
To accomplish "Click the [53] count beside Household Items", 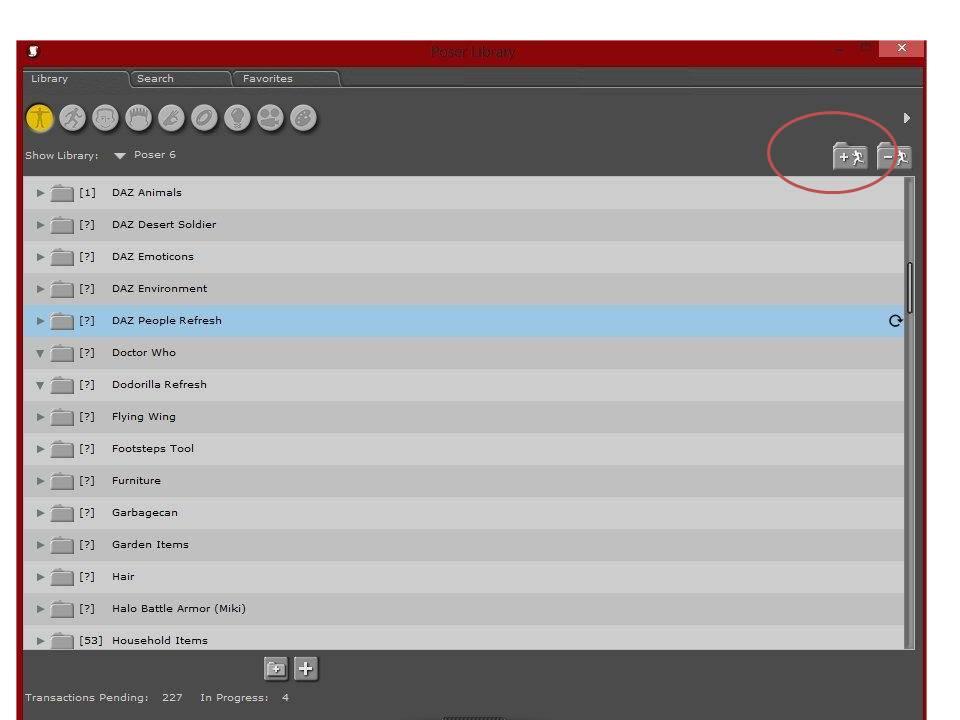I will tap(91, 640).
